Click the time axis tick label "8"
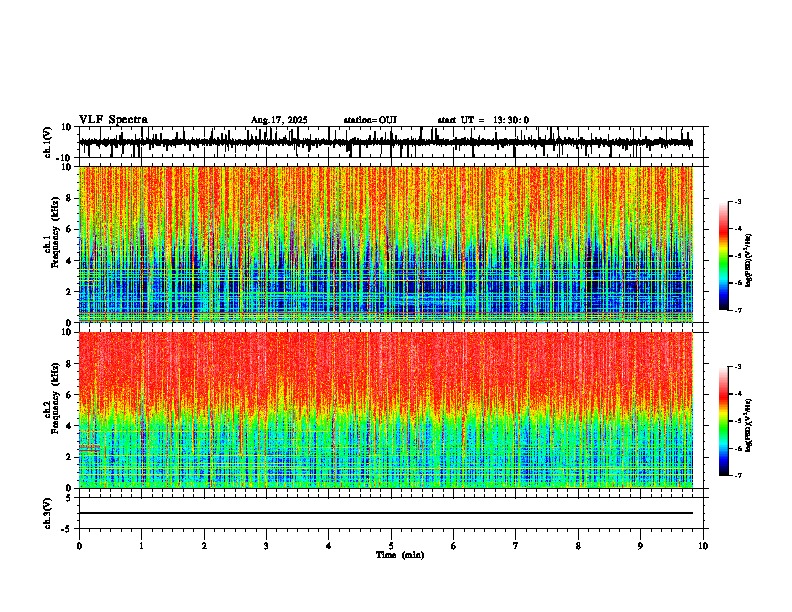The width and height of the screenshot is (792, 612). coord(578,546)
